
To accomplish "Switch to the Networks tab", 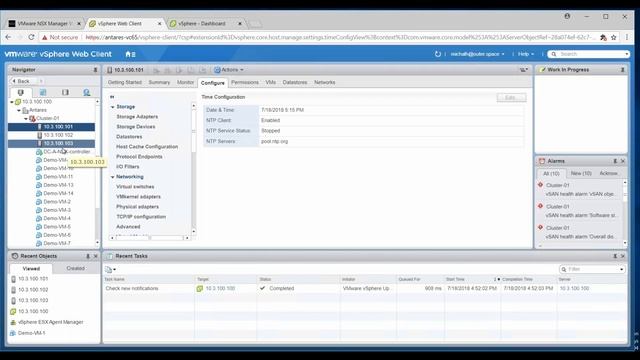I will coord(324,82).
